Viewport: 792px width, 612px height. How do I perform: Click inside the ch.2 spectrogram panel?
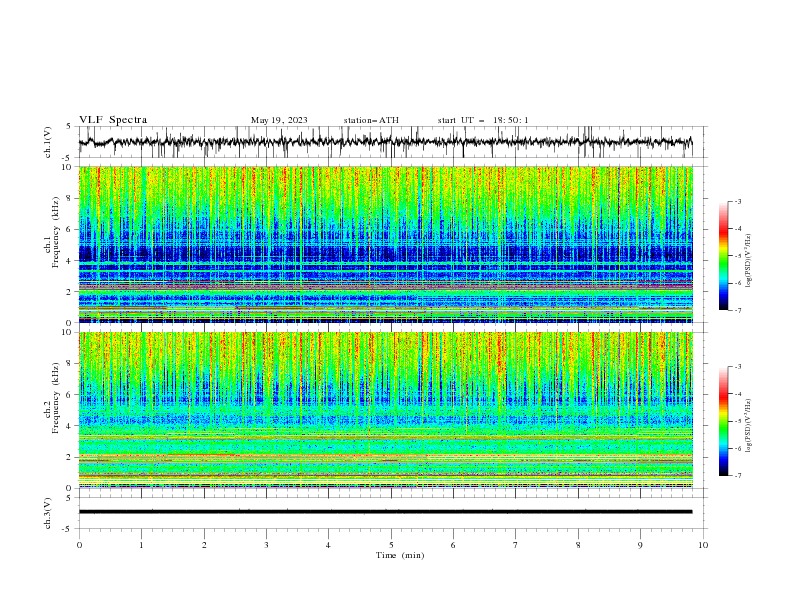[x=385, y=410]
